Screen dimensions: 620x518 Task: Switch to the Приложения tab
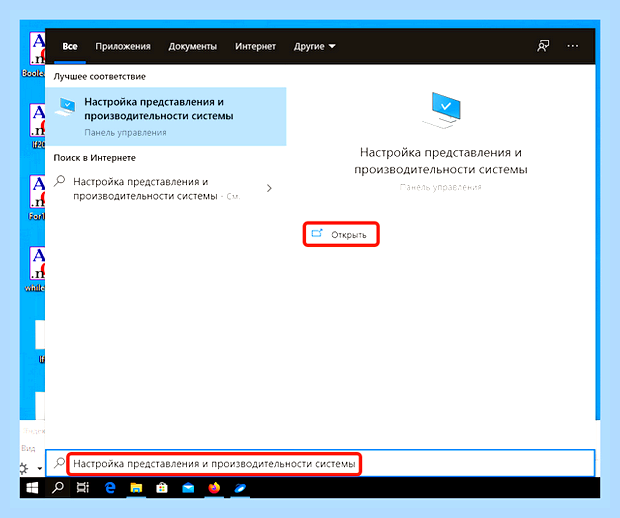[123, 47]
